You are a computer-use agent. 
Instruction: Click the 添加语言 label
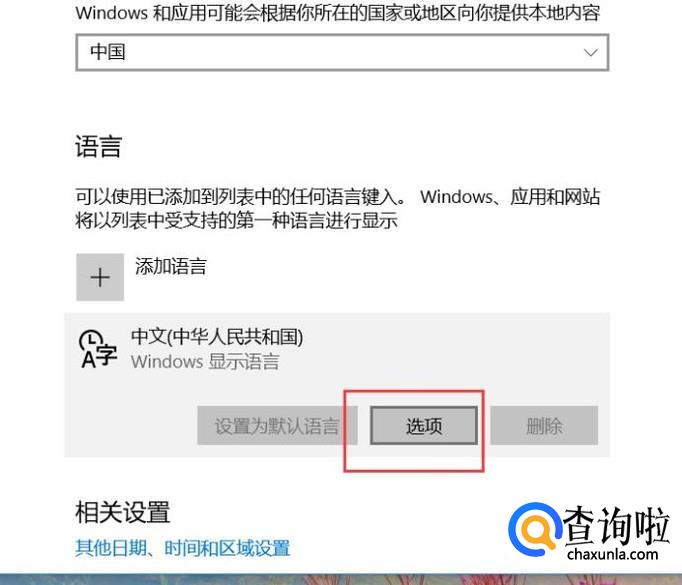point(171,266)
